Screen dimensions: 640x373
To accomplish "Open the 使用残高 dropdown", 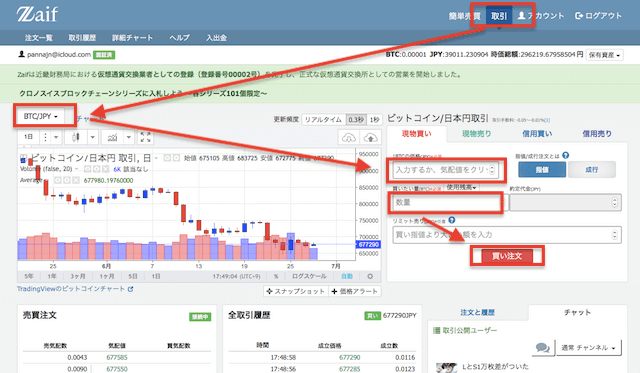I will 461,187.
